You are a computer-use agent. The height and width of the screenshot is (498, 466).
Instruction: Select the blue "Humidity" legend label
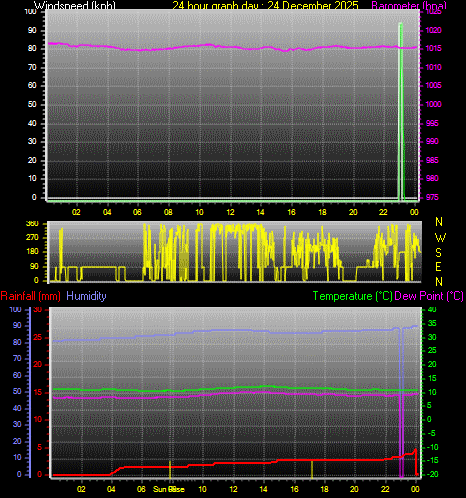pyautogui.click(x=86, y=296)
